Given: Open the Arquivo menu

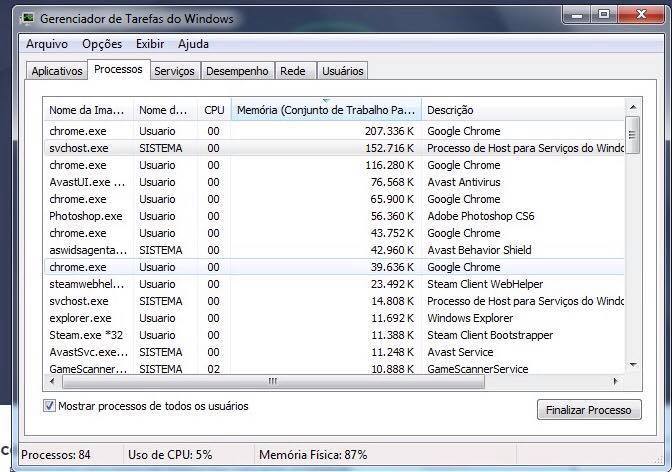Looking at the screenshot, I should (47, 44).
